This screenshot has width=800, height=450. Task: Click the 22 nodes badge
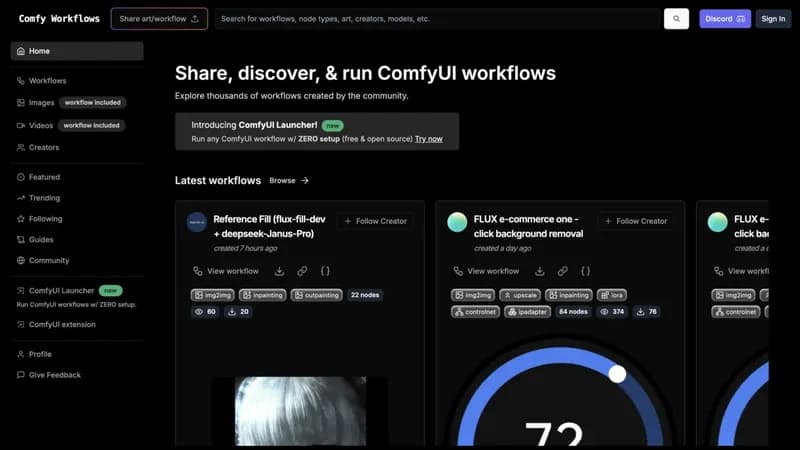(365, 295)
